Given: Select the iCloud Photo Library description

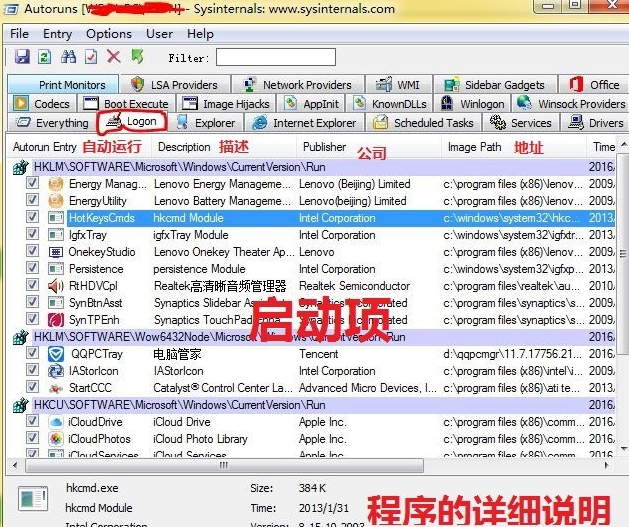Looking at the screenshot, I should click(200, 439).
